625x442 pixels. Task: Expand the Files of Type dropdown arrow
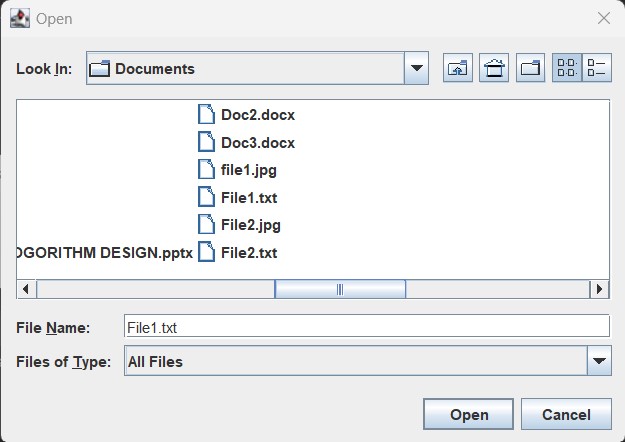coord(599,361)
